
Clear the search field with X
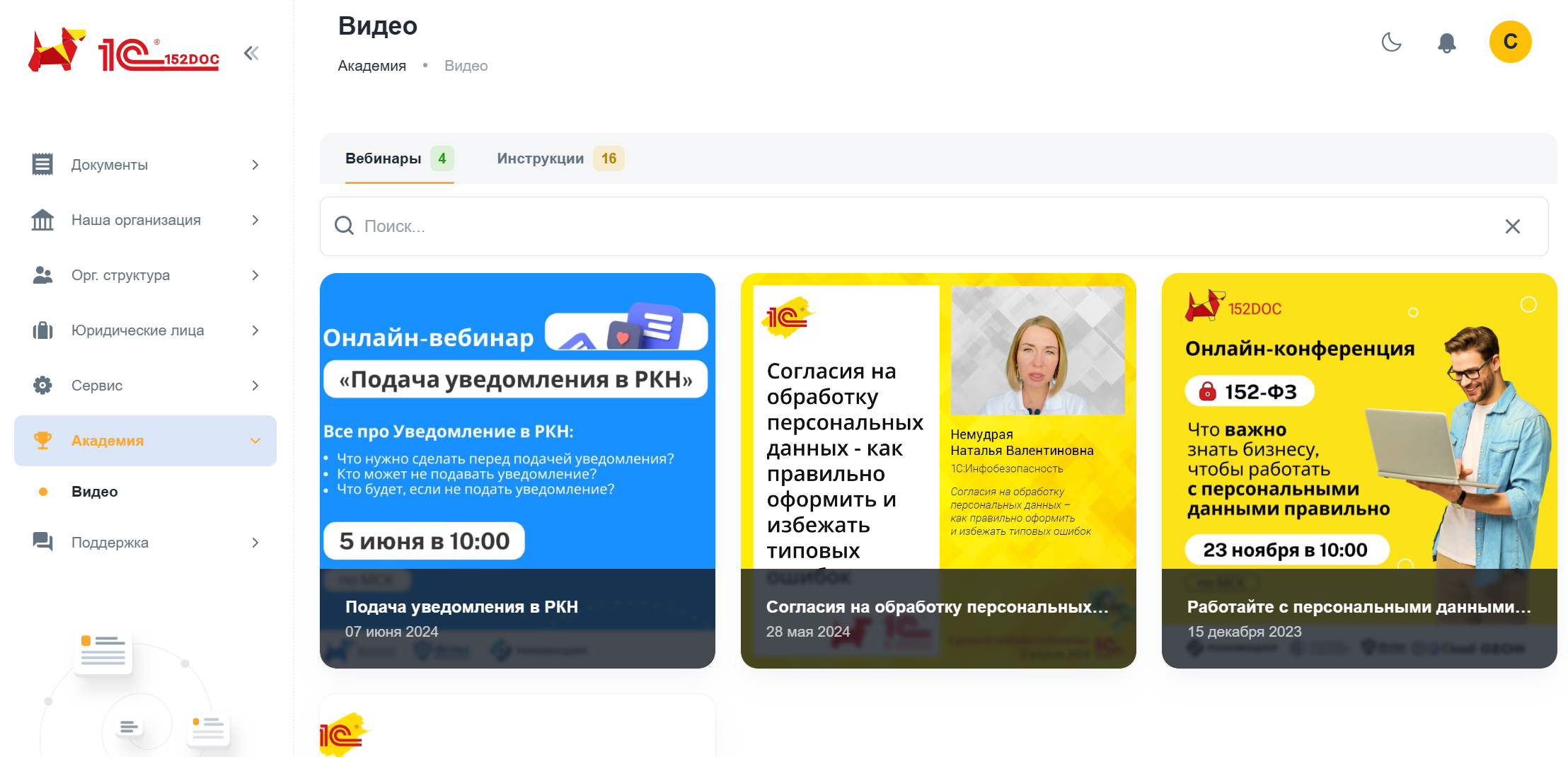pos(1512,226)
